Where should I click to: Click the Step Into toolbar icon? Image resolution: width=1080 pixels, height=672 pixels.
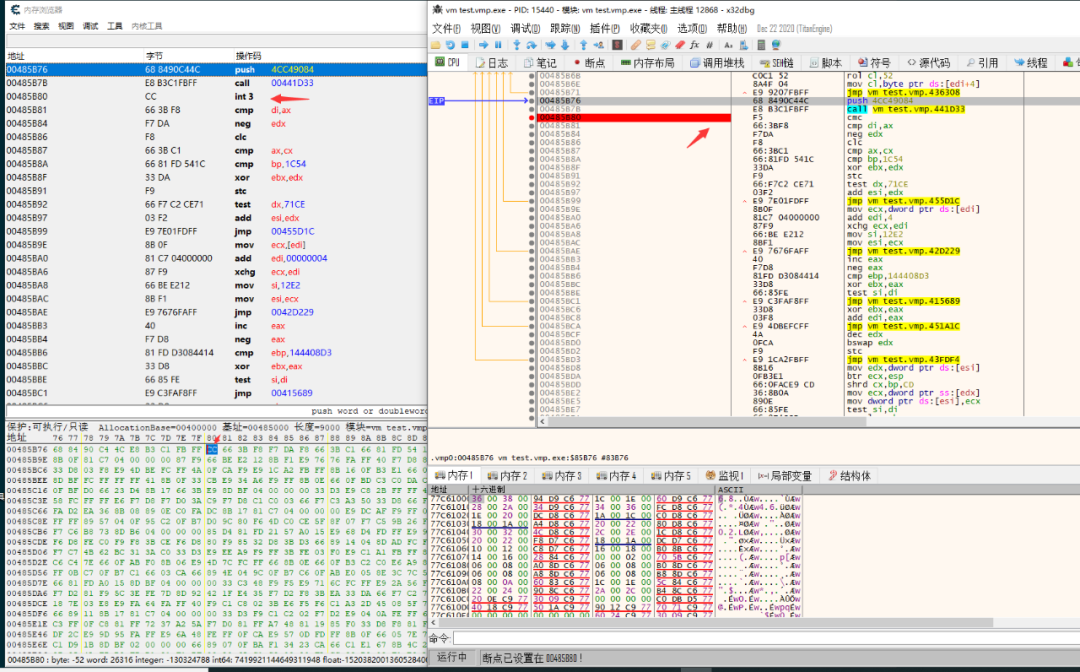click(517, 45)
